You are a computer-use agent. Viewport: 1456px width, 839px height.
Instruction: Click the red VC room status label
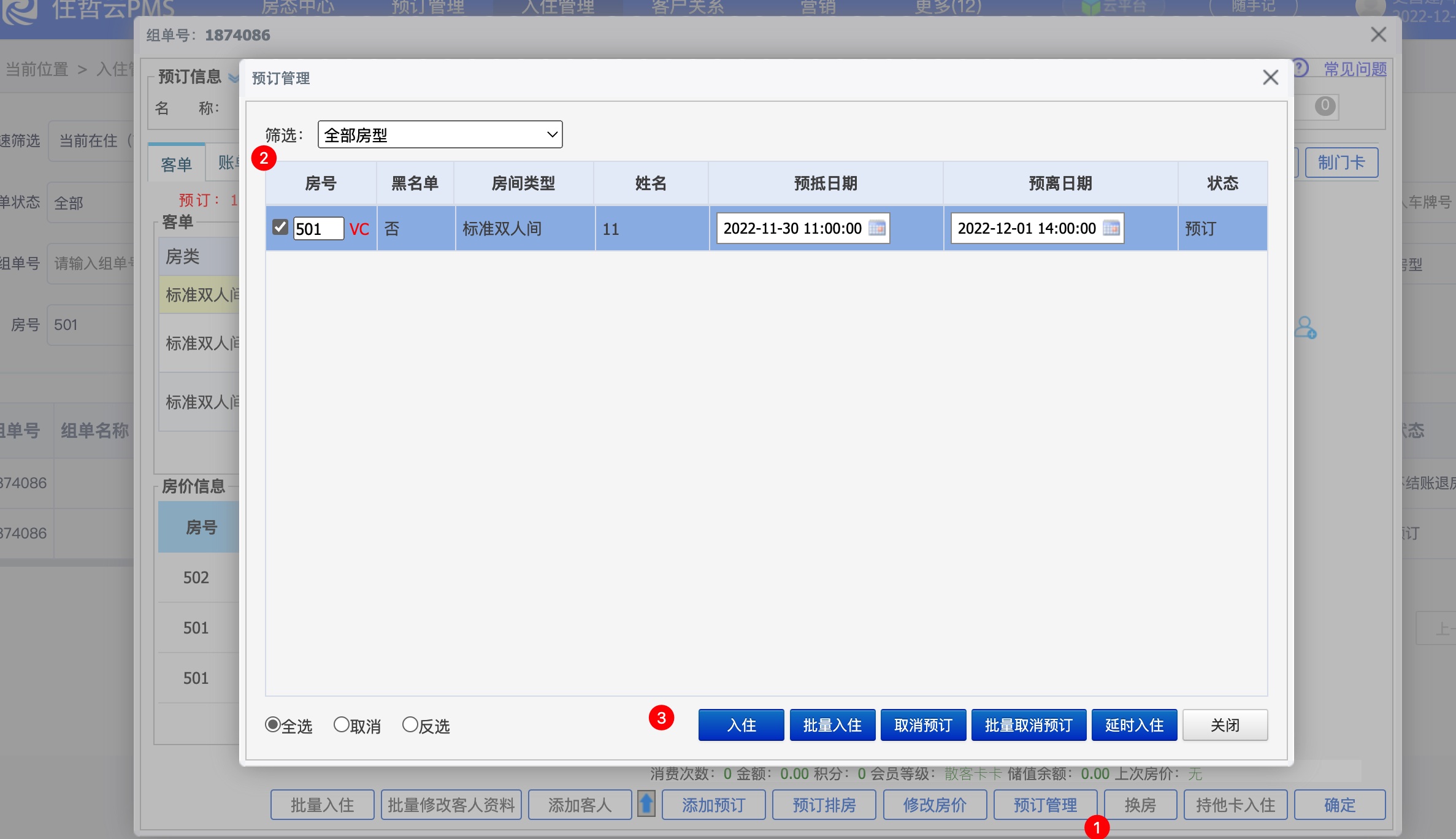coord(359,229)
